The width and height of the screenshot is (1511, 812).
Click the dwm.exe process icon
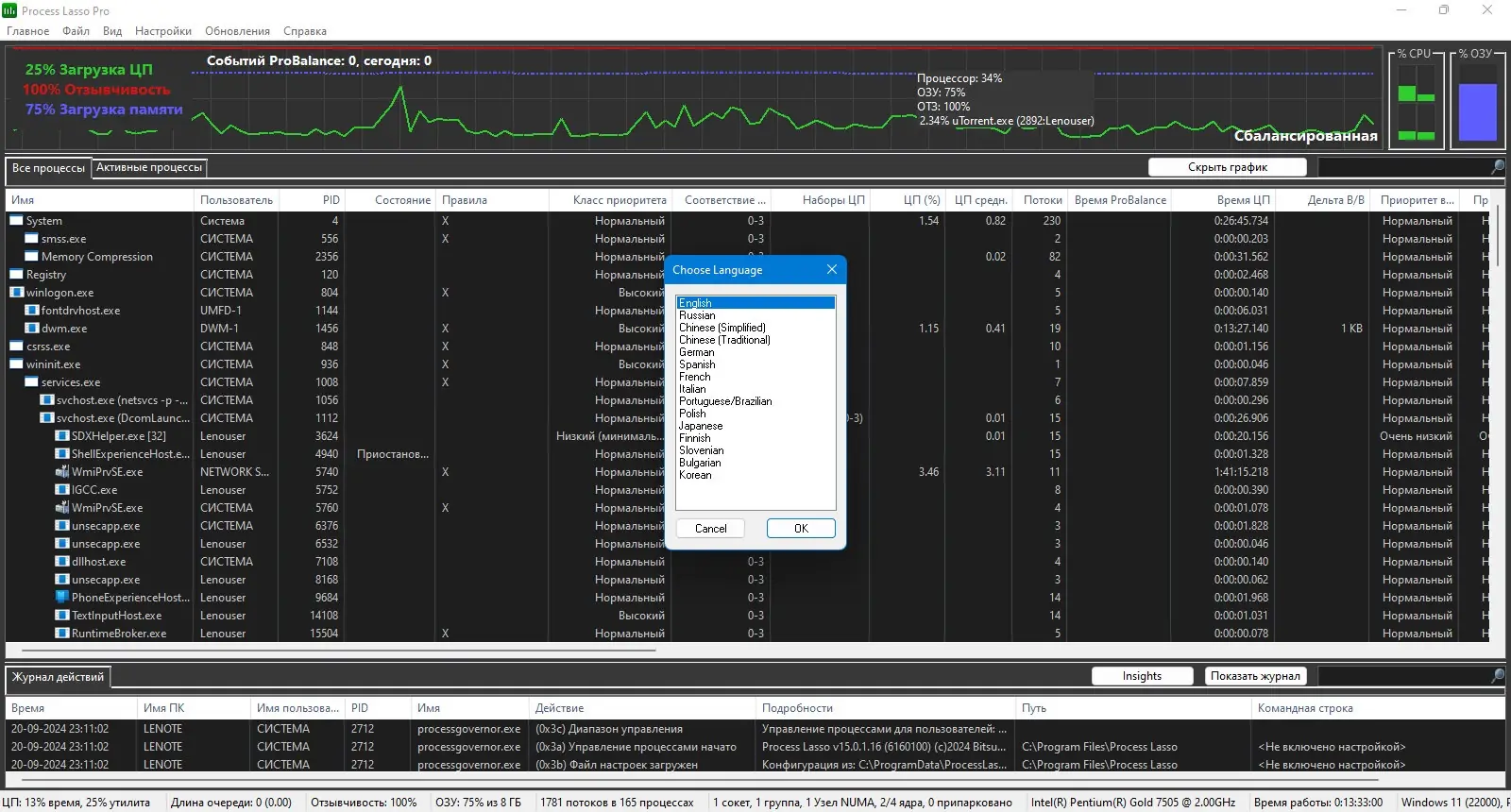pos(31,329)
